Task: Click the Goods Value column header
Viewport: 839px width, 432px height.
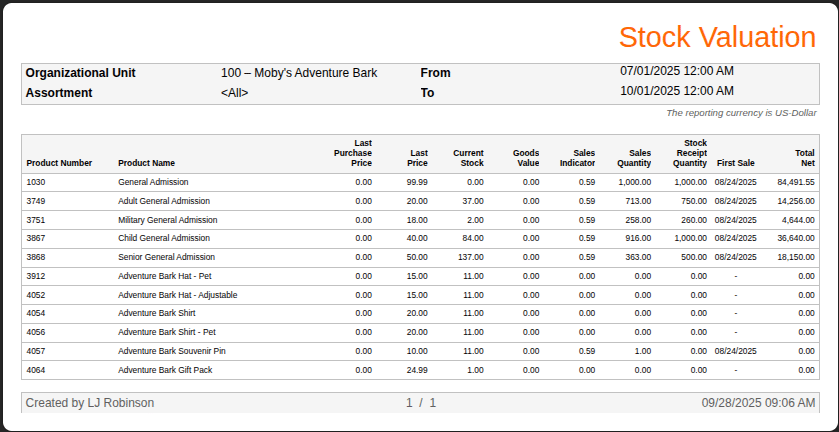Action: [526, 158]
